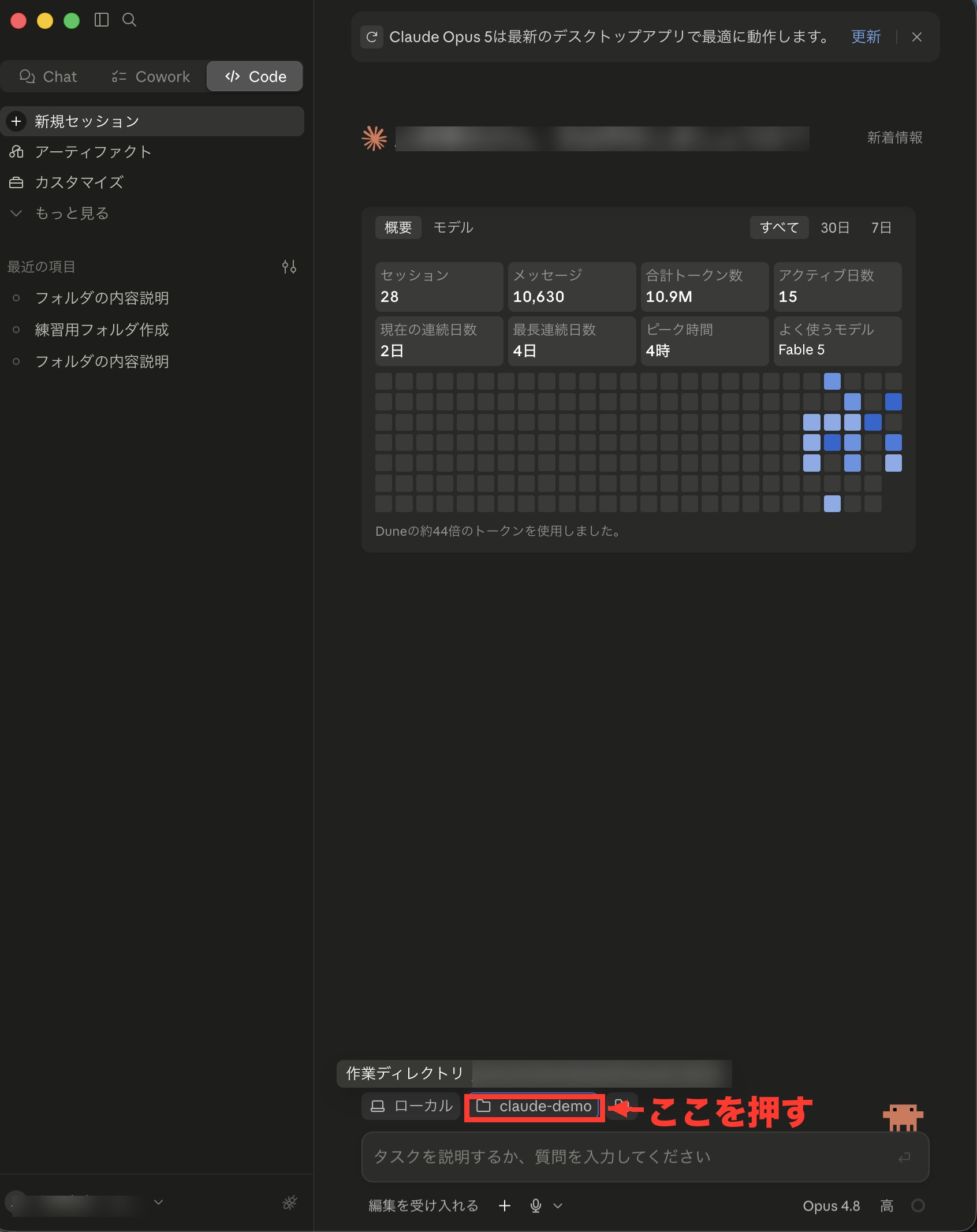This screenshot has height=1232, width=977.
Task: Click the plus attach icon below input
Action: point(504,1205)
